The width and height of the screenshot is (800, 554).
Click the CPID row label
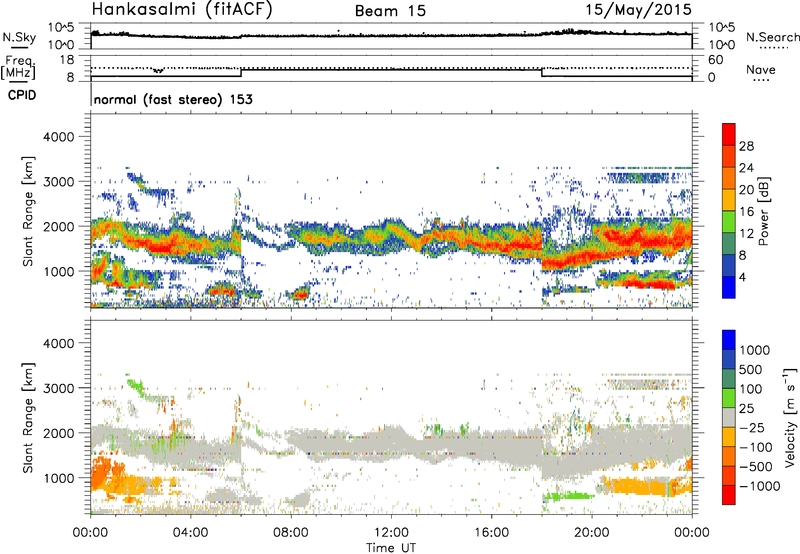[x=22, y=95]
